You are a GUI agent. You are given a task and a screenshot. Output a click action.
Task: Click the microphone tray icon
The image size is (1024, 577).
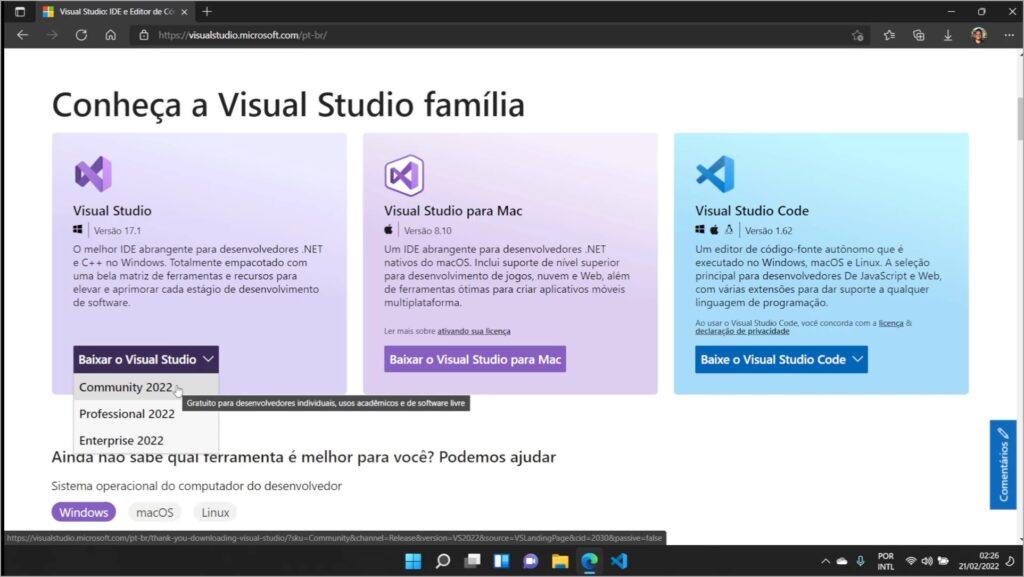[861, 561]
